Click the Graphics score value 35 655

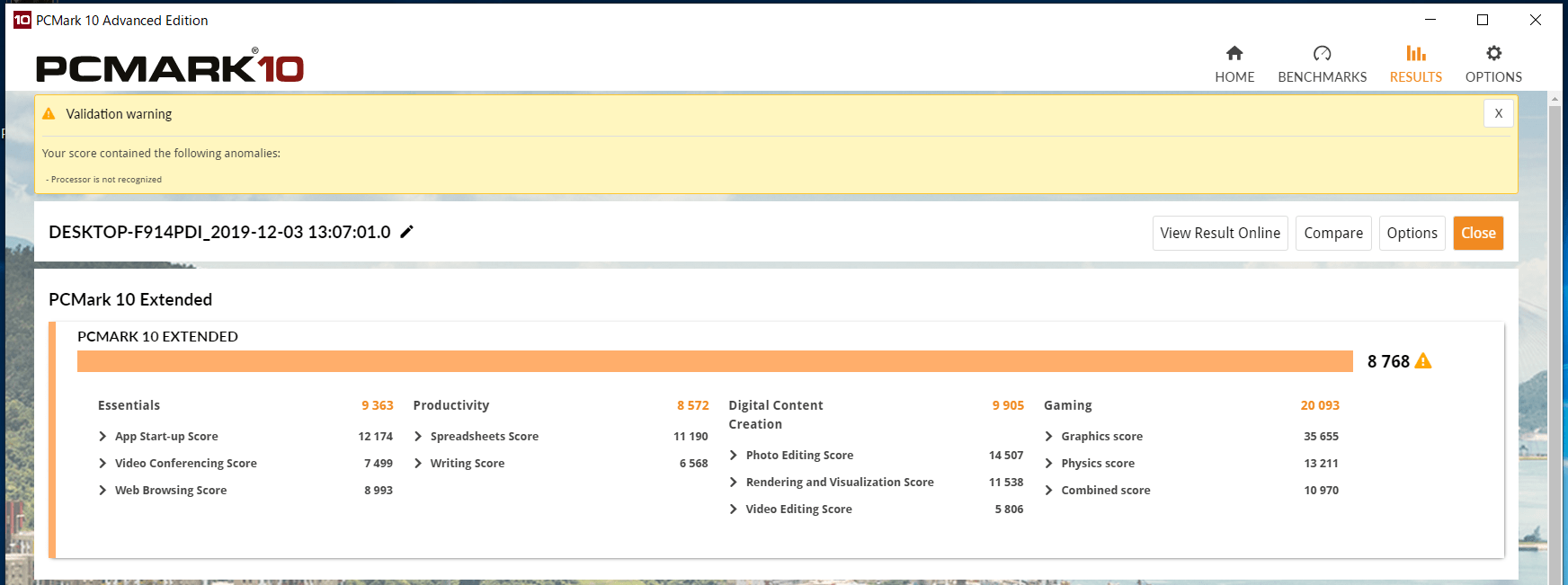(x=1322, y=437)
